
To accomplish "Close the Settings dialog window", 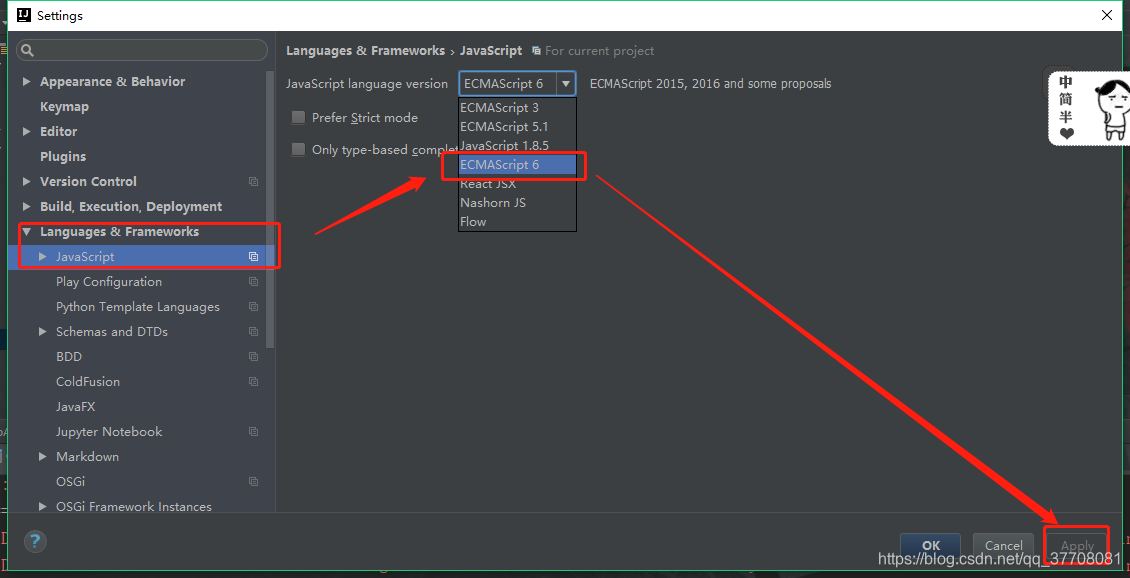I will click(1106, 14).
